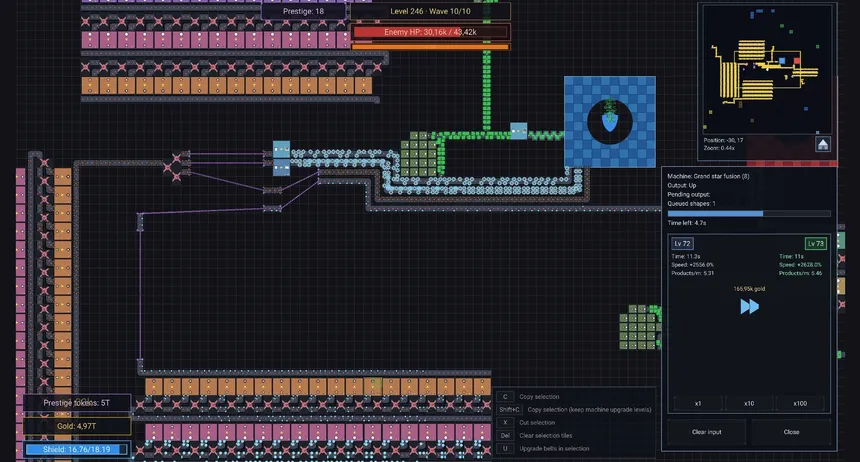Set upgrade multiplier to x10
The width and height of the screenshot is (860, 462).
pyautogui.click(x=749, y=403)
